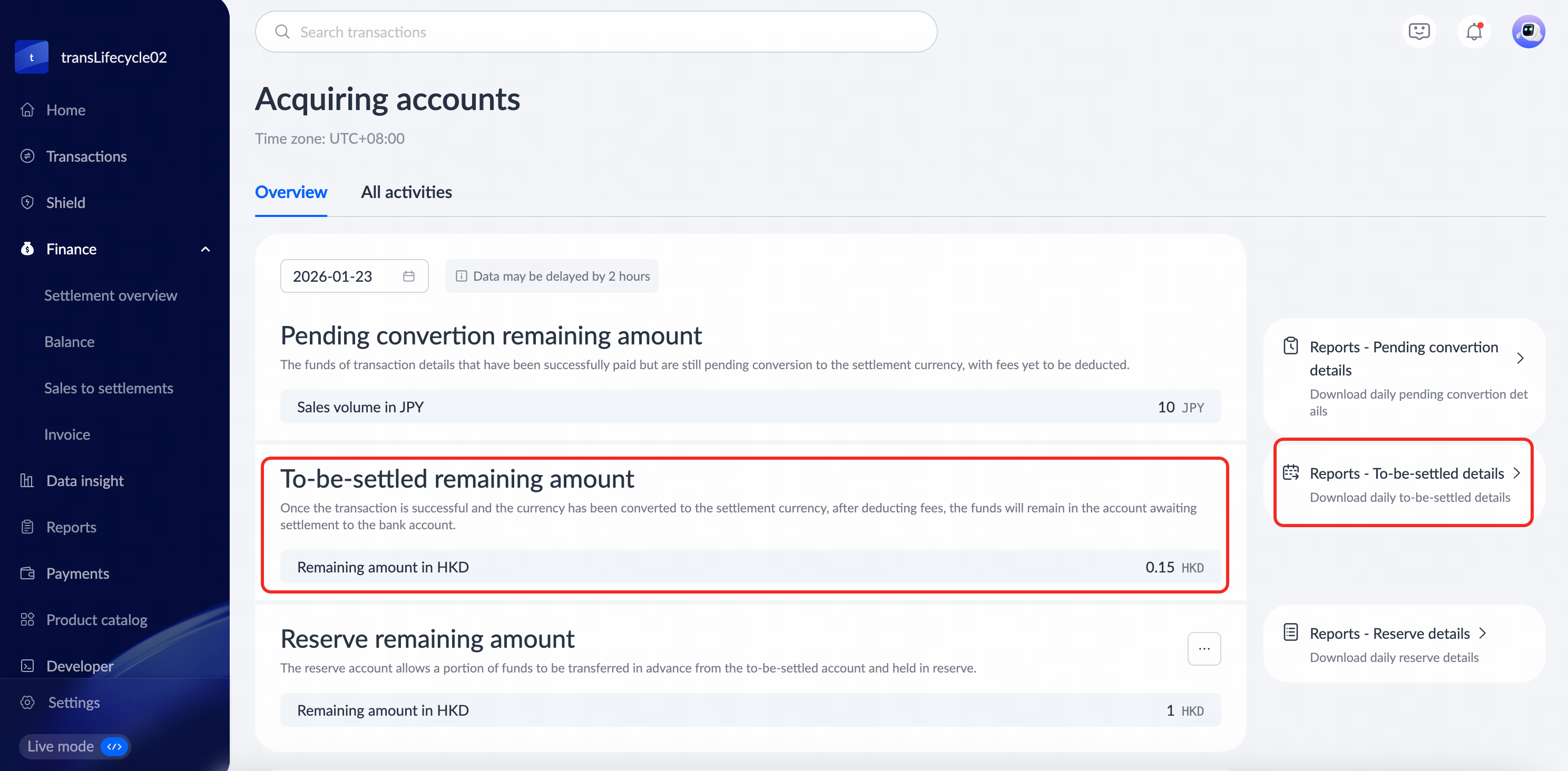
Task: Go to Sales to settlements page
Action: click(109, 388)
